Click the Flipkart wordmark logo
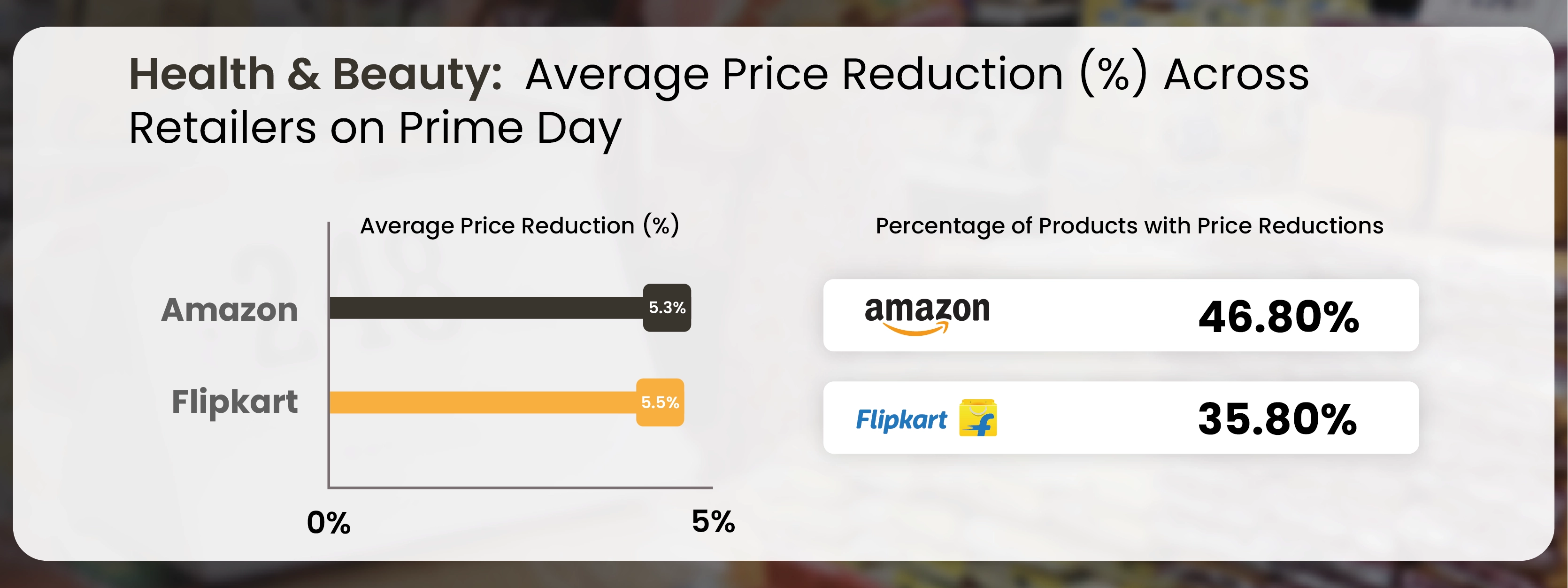The image size is (1568, 588). [901, 419]
